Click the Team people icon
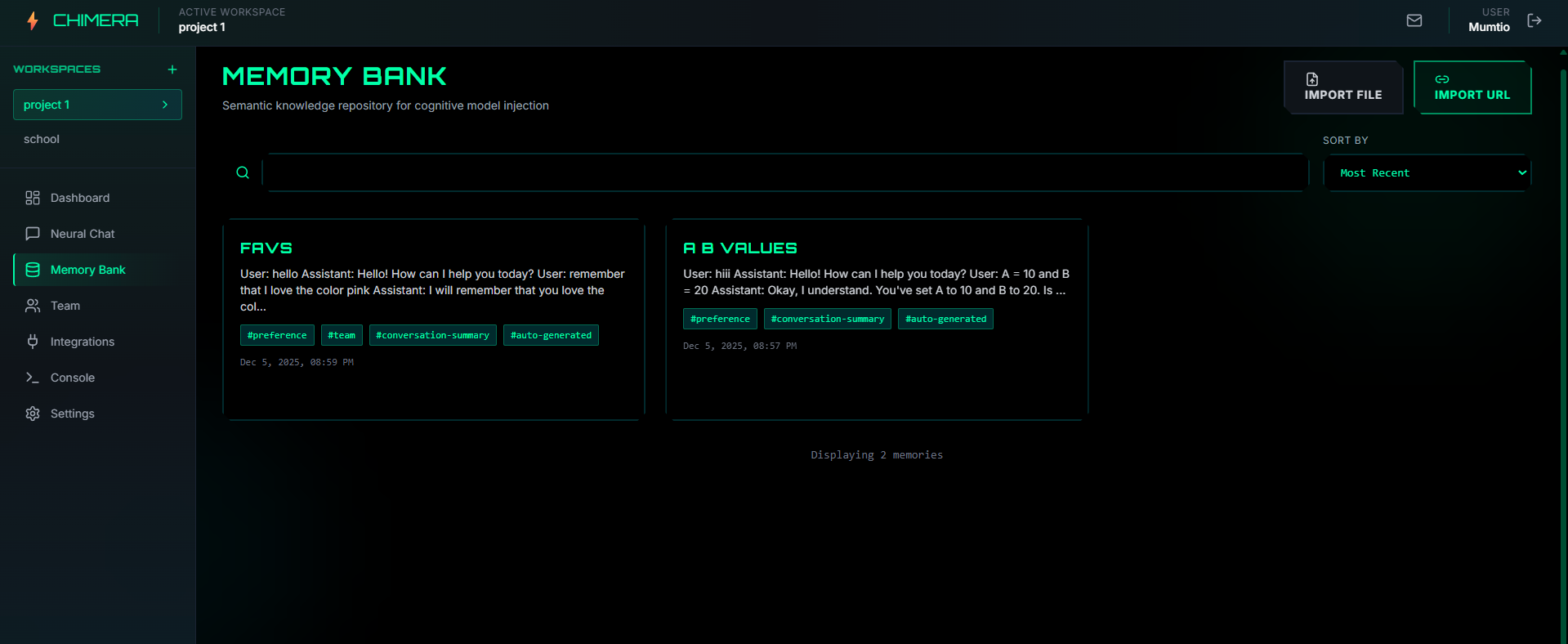The width and height of the screenshot is (1568, 644). coord(33,306)
